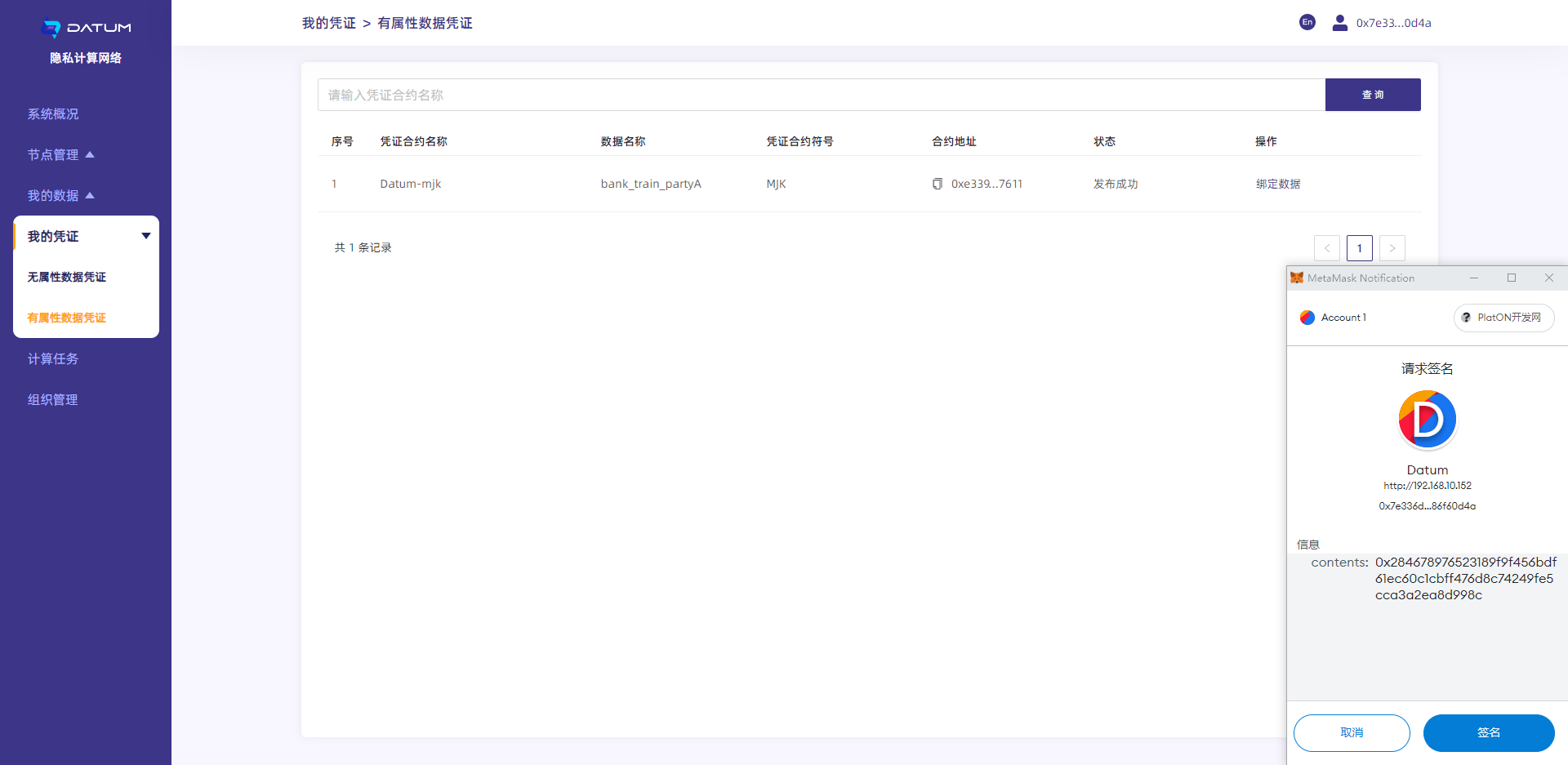Click the http://192.168.10.152 origin text
The height and width of the screenshot is (765, 1568).
[1428, 486]
